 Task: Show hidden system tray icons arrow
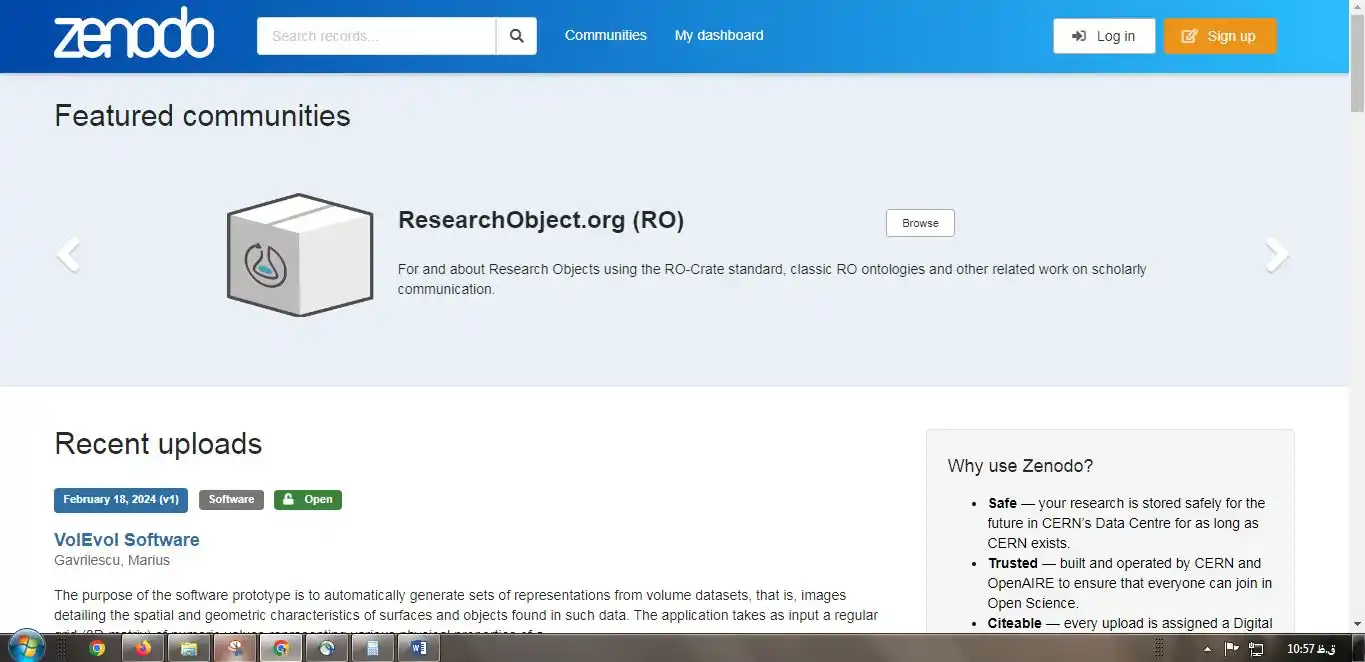(1206, 648)
